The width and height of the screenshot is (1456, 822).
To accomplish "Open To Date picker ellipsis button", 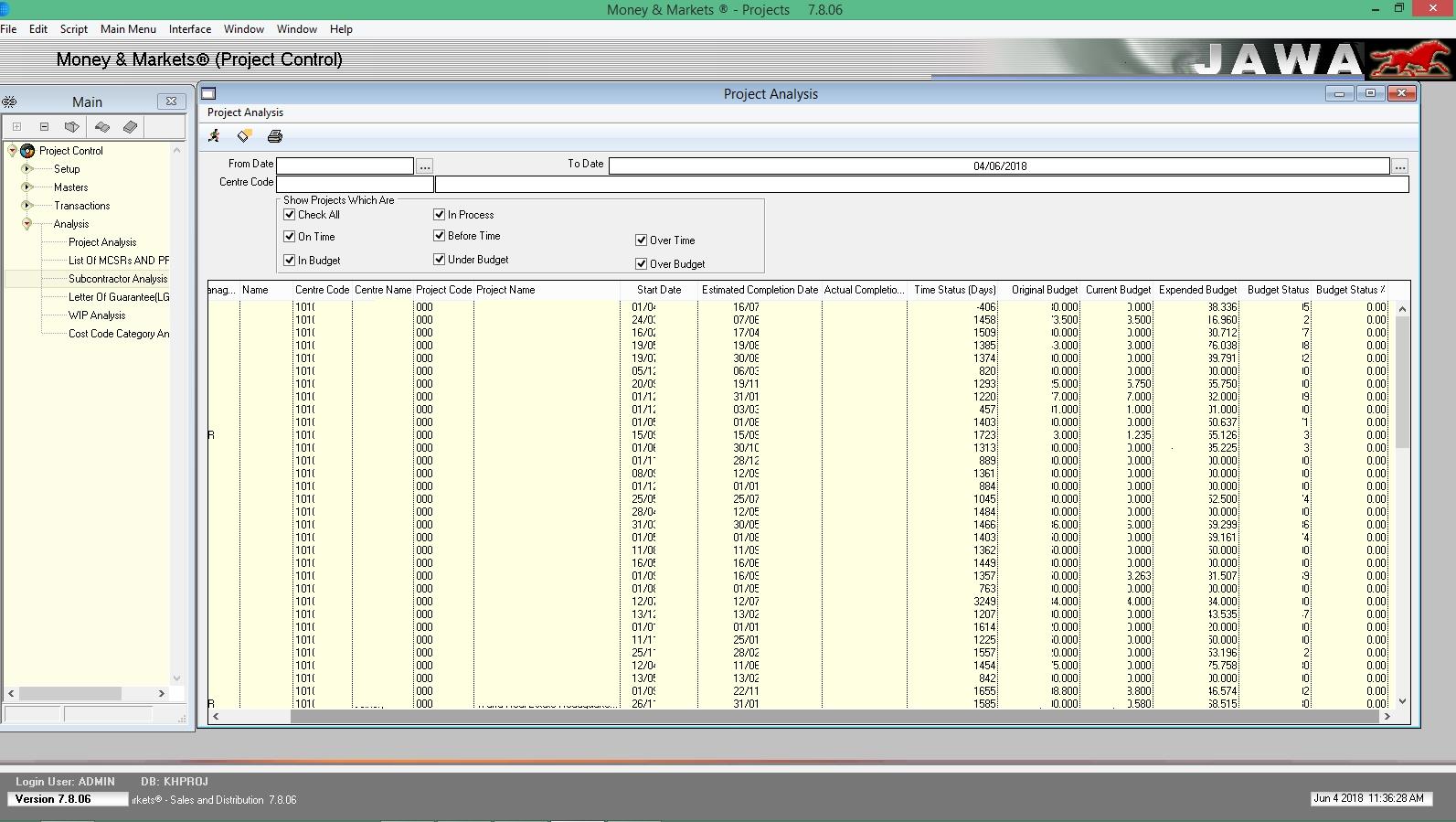I will pos(1400,166).
